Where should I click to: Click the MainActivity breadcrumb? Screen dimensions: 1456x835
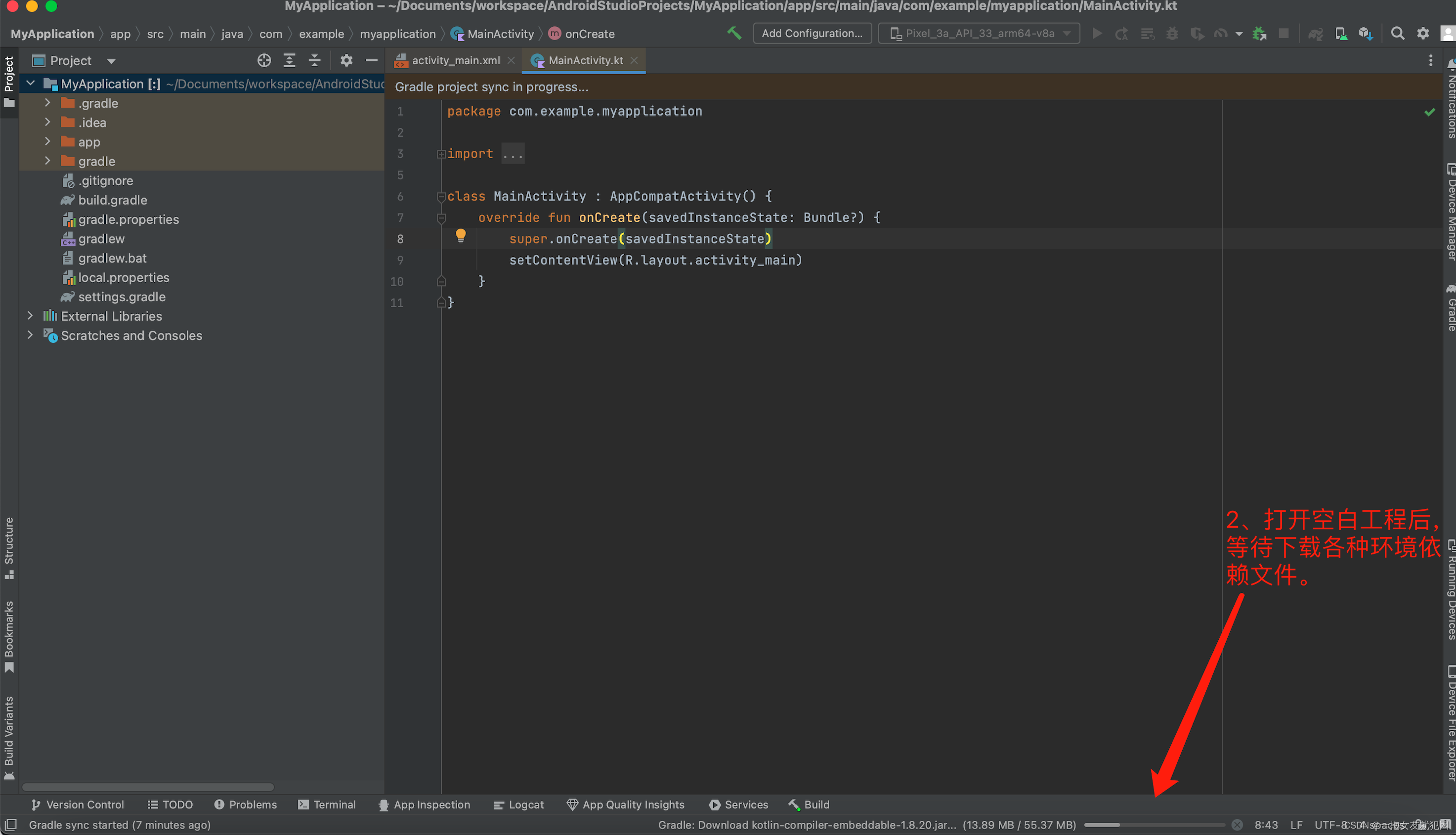coord(493,34)
